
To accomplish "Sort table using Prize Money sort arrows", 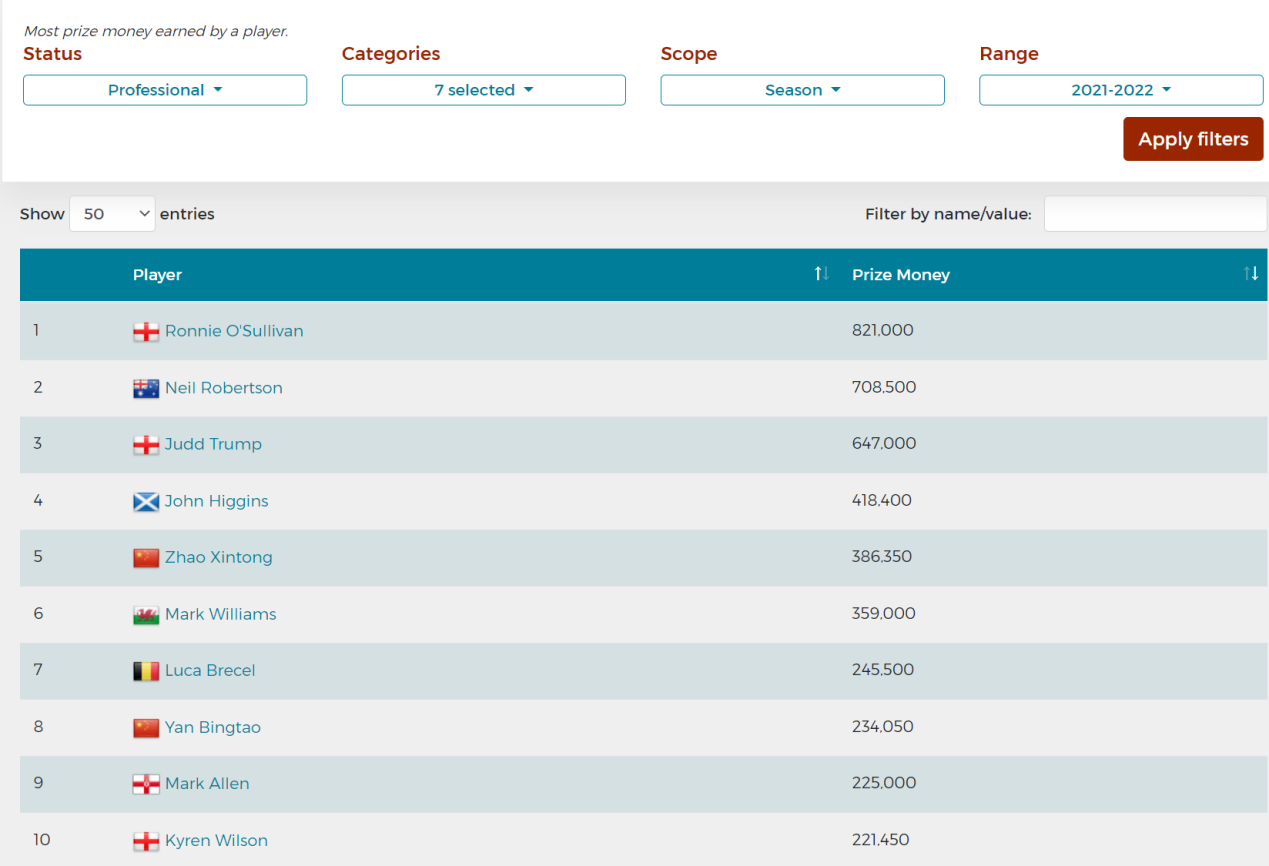I will click(1250, 274).
